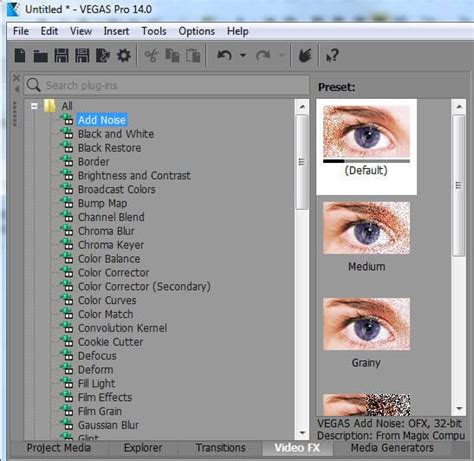Viewport: 474px width, 461px height.
Task: Click the Defocus plug-in icon
Action: tap(67, 355)
